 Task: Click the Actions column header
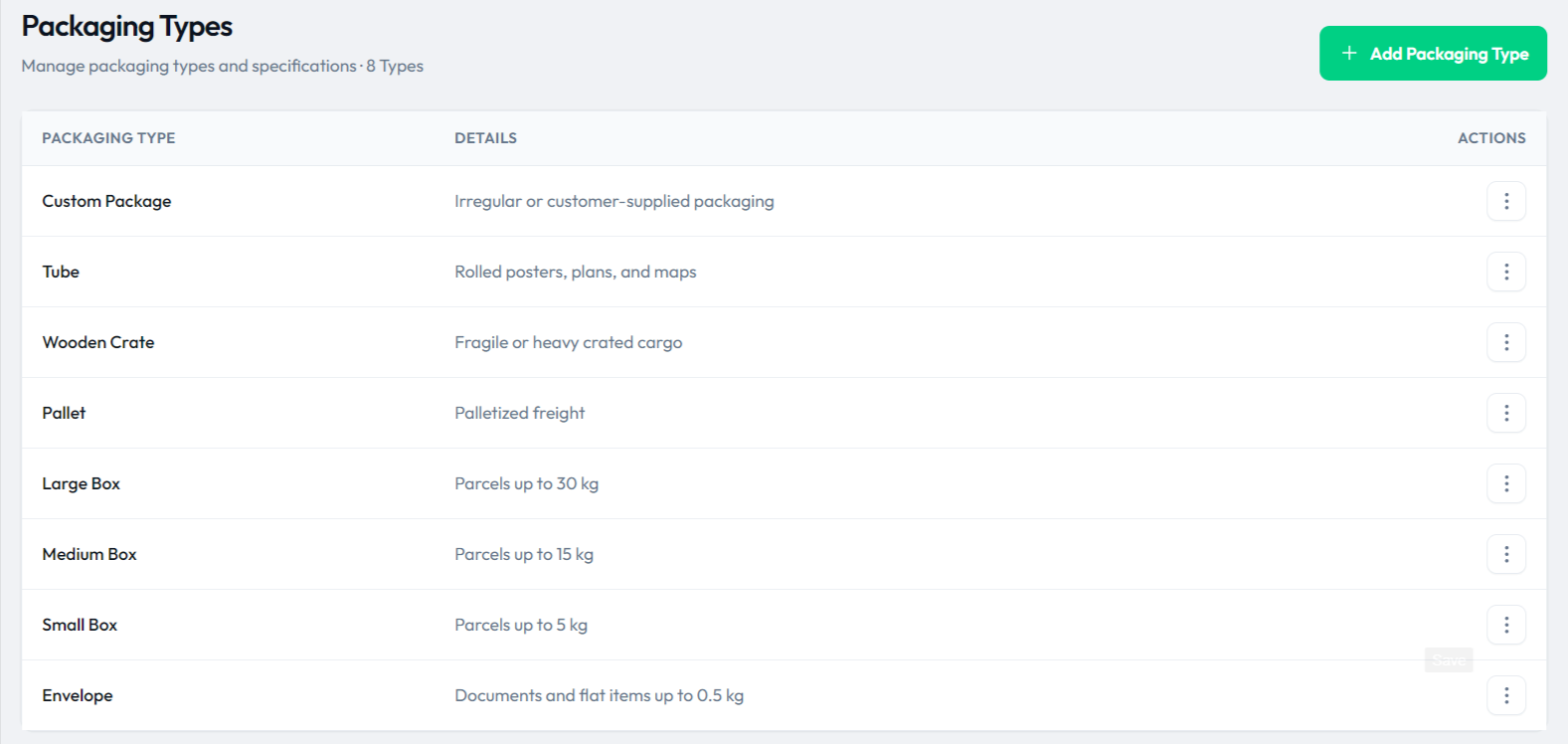pos(1491,138)
